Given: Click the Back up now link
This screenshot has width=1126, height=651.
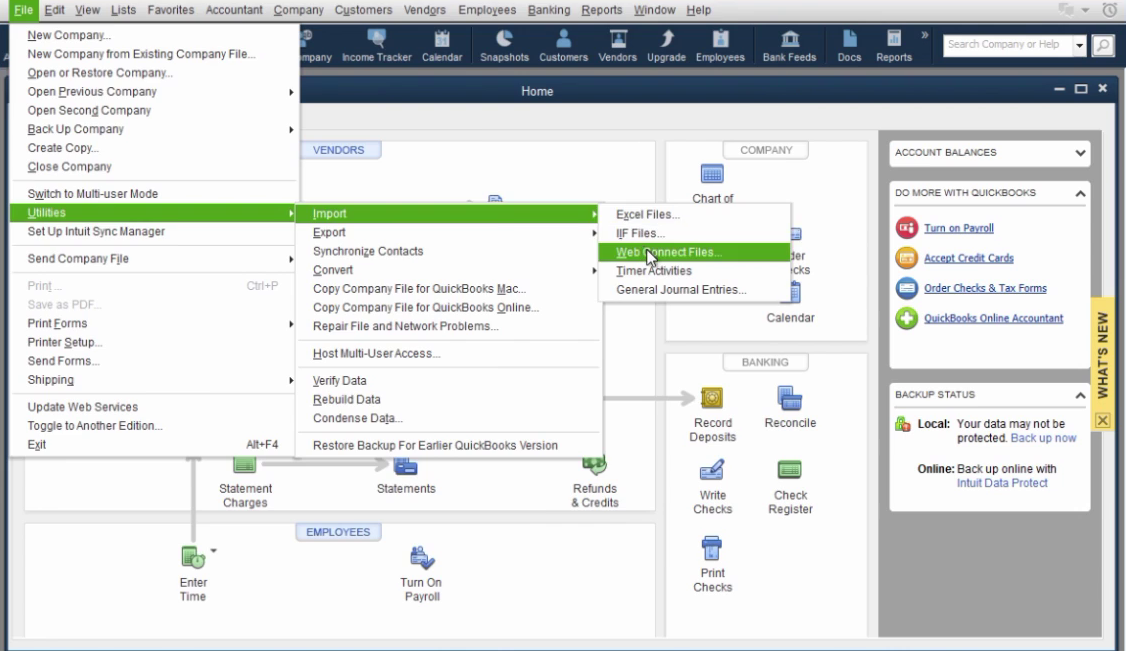Looking at the screenshot, I should [x=1043, y=438].
